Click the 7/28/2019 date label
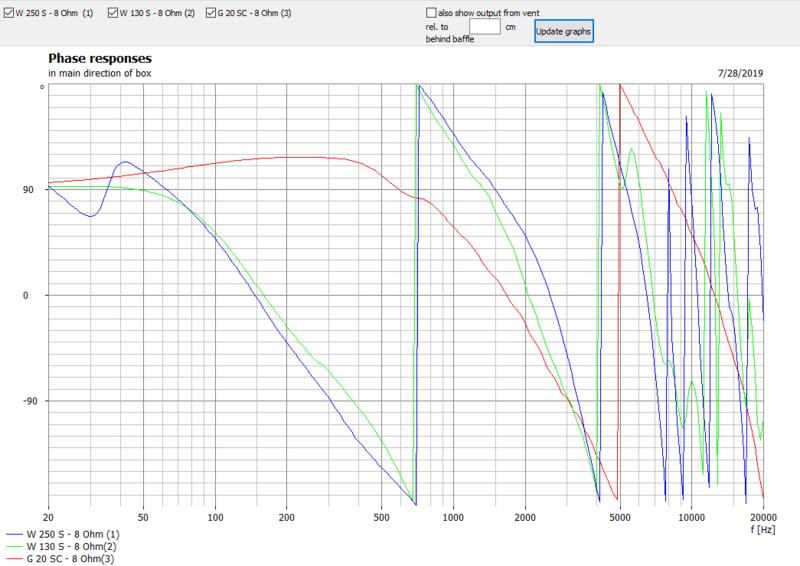Image resolution: width=800 pixels, height=566 pixels. coord(740,73)
